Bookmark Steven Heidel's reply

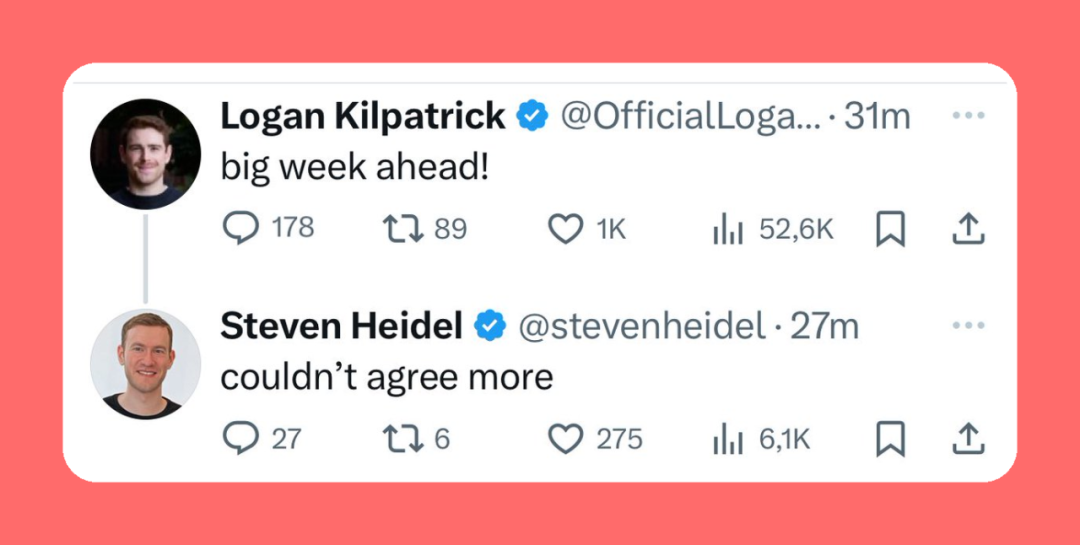pyautogui.click(x=890, y=440)
